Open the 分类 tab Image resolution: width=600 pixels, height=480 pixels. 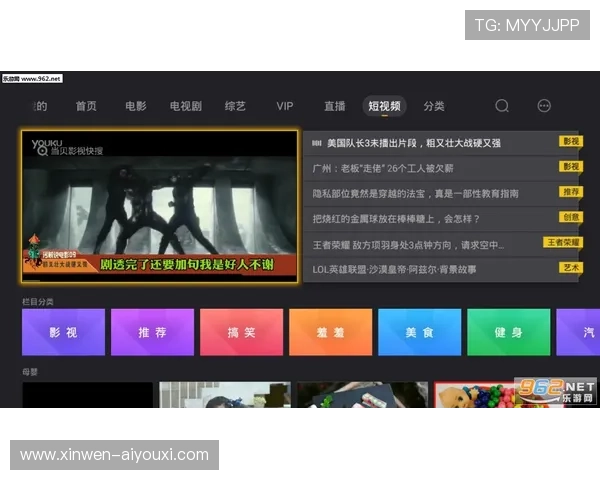point(434,106)
